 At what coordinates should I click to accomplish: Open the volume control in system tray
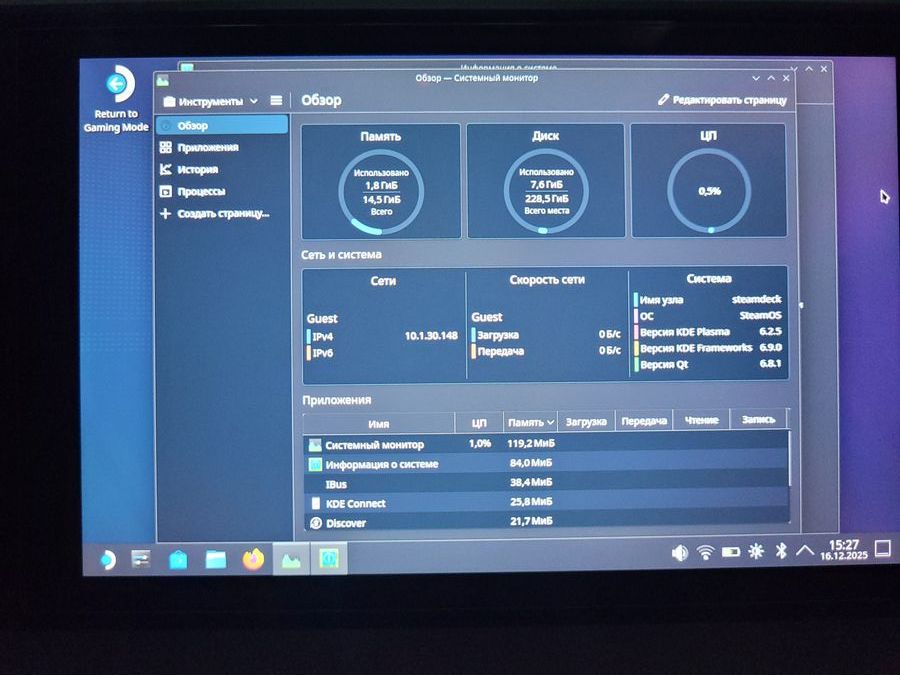[x=680, y=551]
